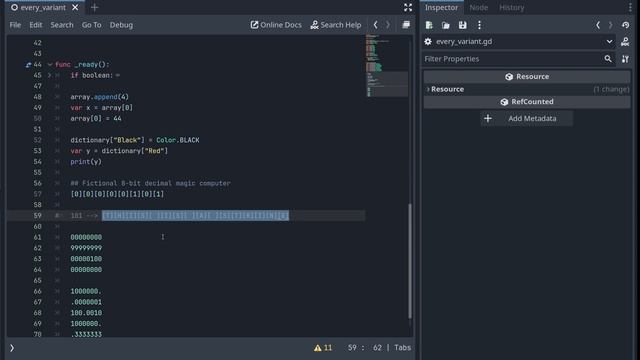This screenshot has width=640, height=360.
Task: Expand the Resource property group
Action: (x=527, y=89)
